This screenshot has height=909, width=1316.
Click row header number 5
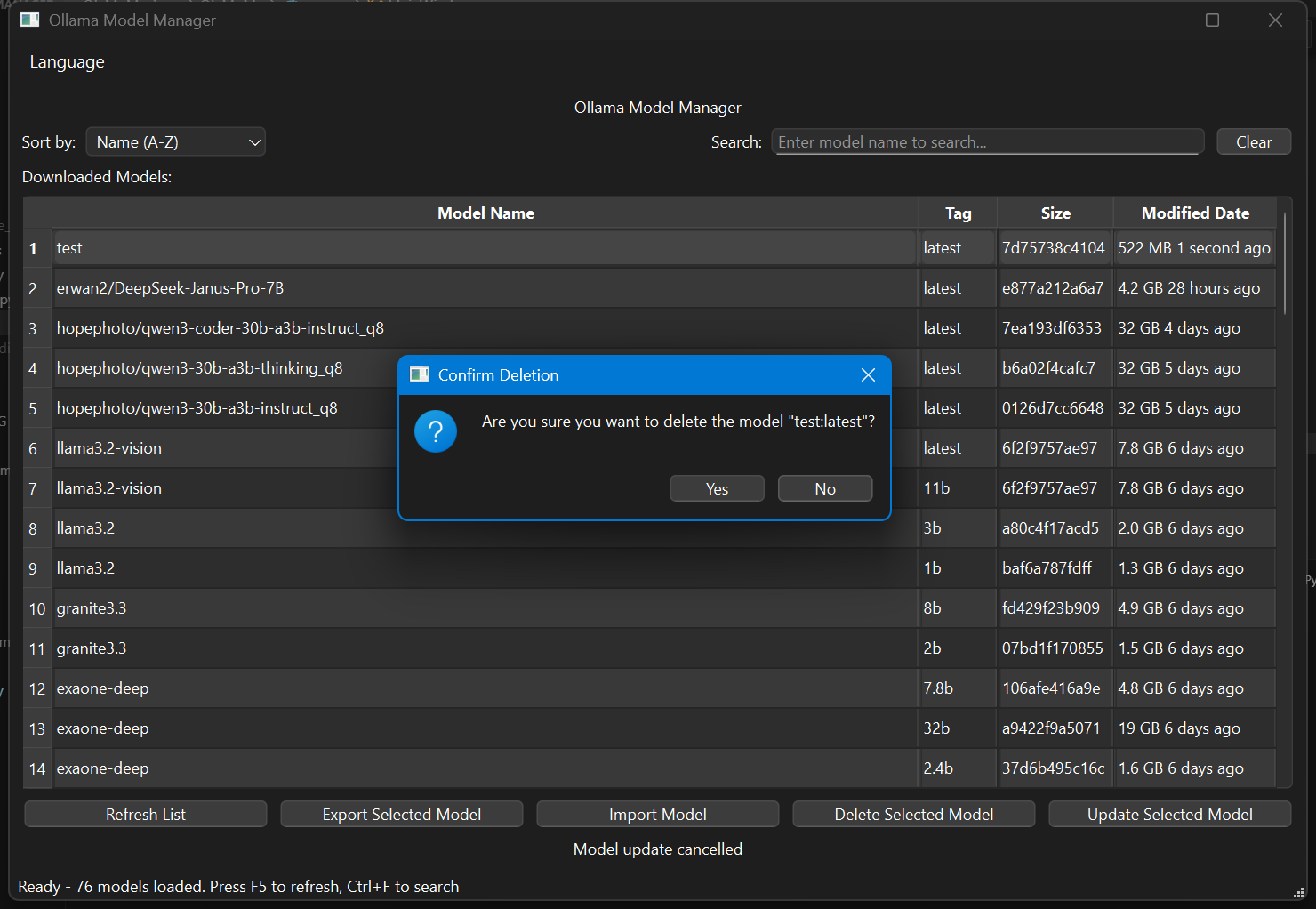pos(37,408)
